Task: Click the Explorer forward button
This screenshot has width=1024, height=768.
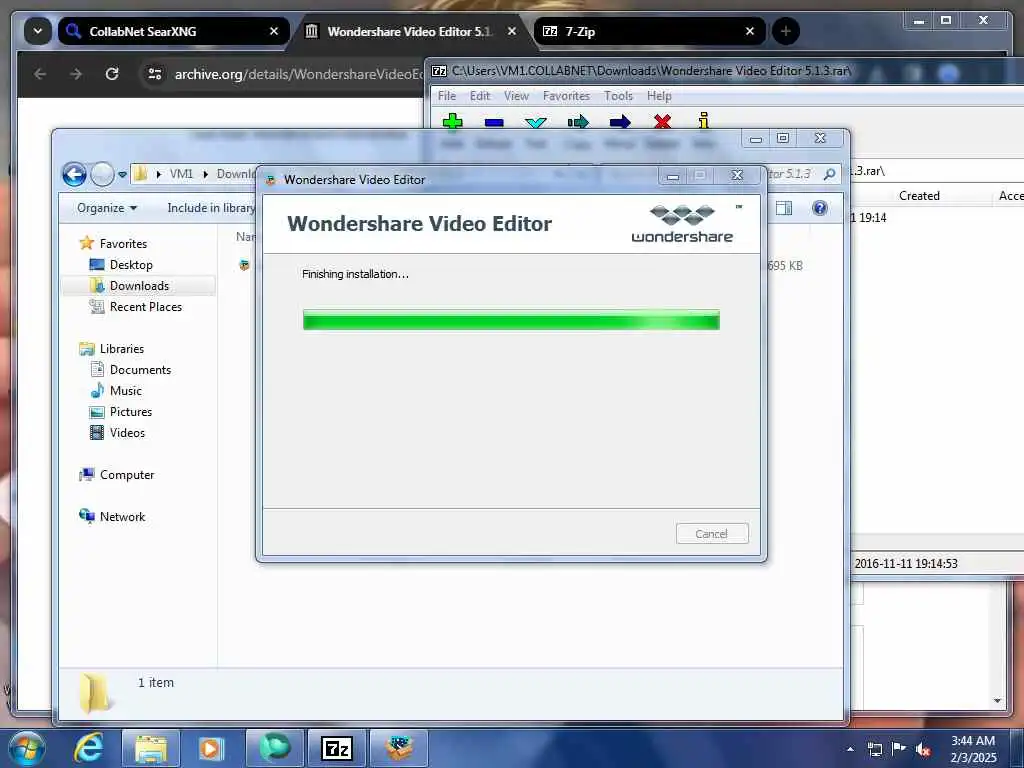Action: point(102,174)
